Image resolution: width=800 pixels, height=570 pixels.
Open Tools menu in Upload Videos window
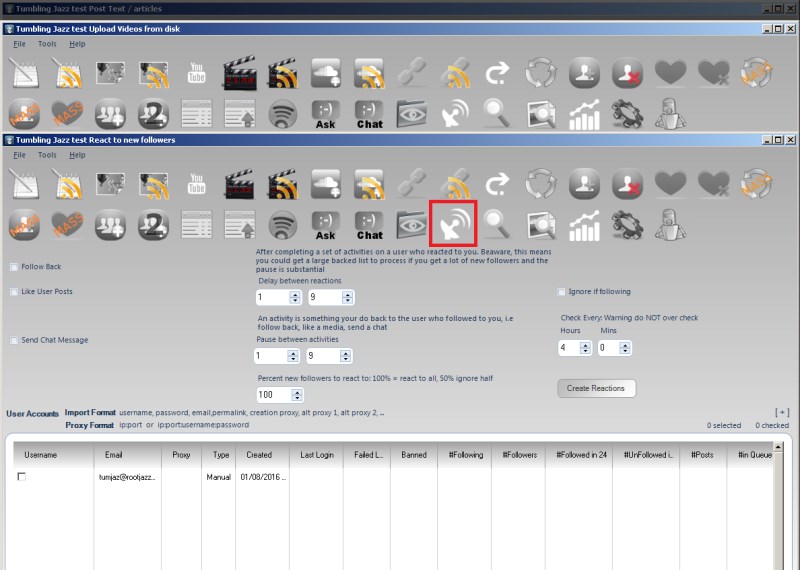click(x=47, y=44)
